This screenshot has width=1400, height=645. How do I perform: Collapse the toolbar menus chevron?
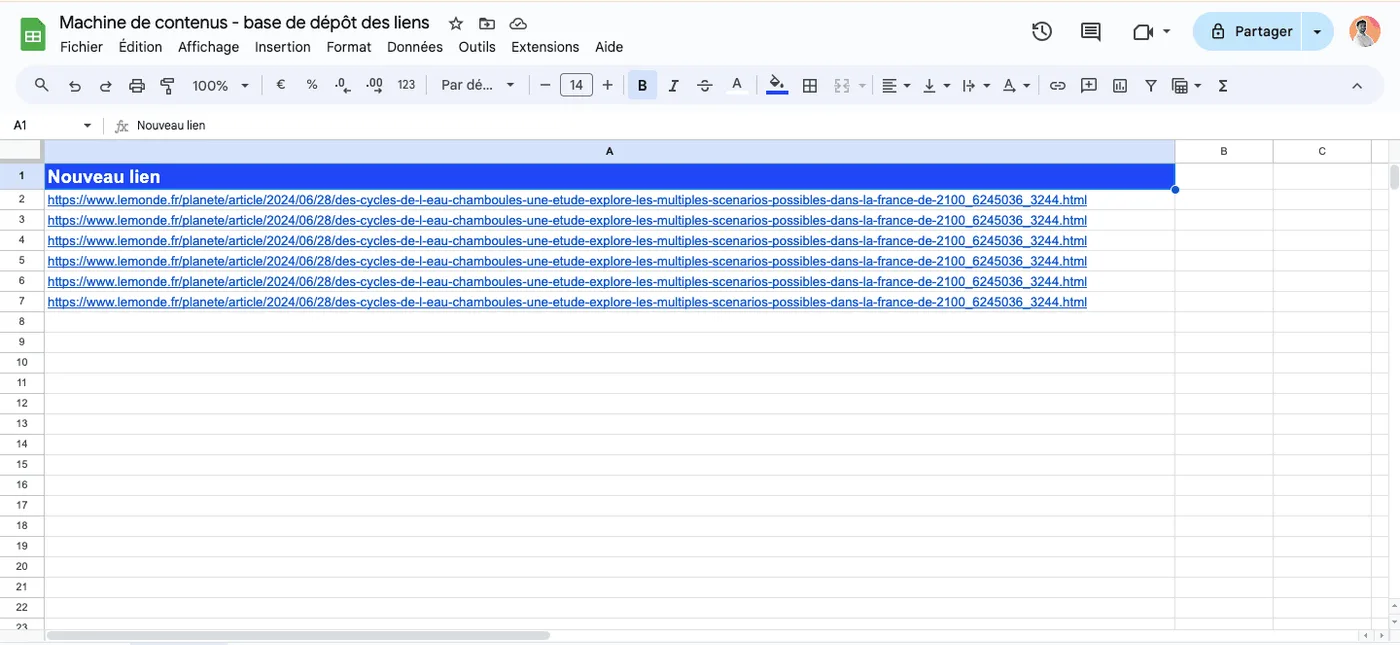point(1357,86)
